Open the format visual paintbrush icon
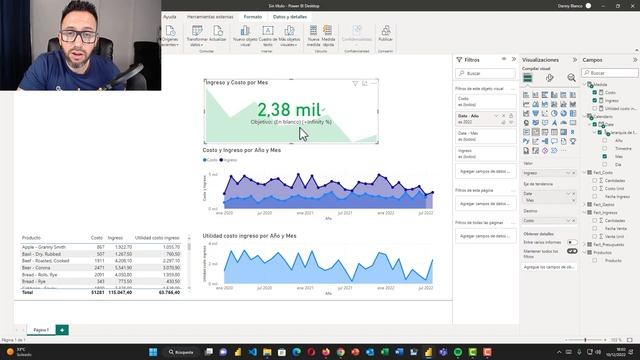Image resolution: width=640 pixels, height=360 pixels. [x=550, y=78]
